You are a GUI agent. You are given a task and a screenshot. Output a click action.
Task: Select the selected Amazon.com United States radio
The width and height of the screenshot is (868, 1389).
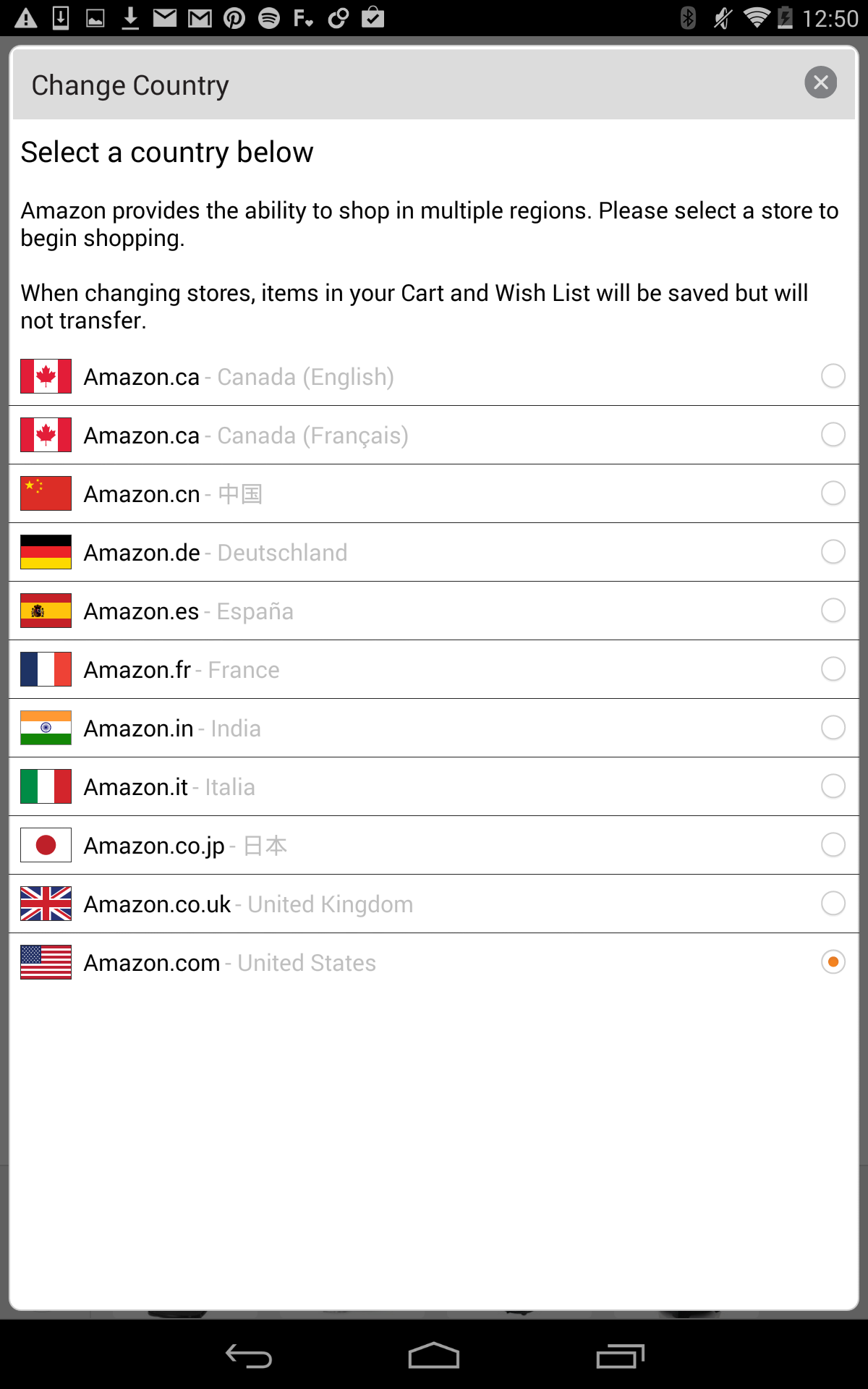click(833, 962)
